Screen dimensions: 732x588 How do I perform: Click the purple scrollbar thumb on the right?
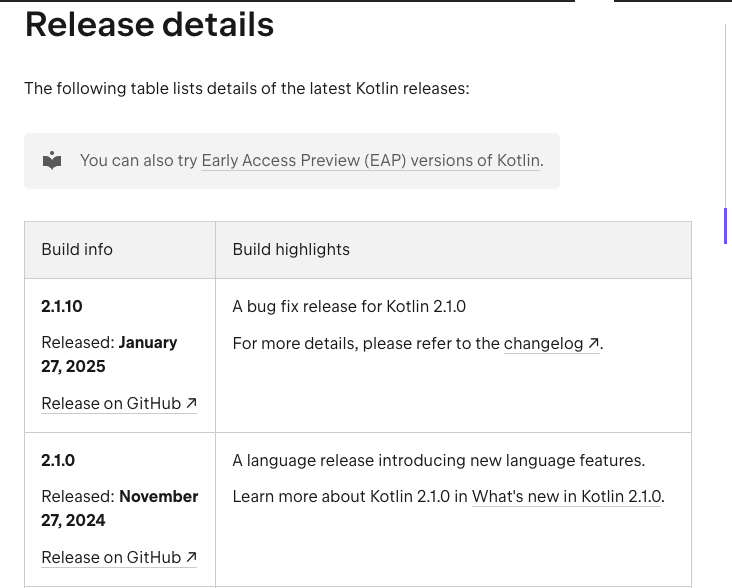pyautogui.click(x=725, y=225)
